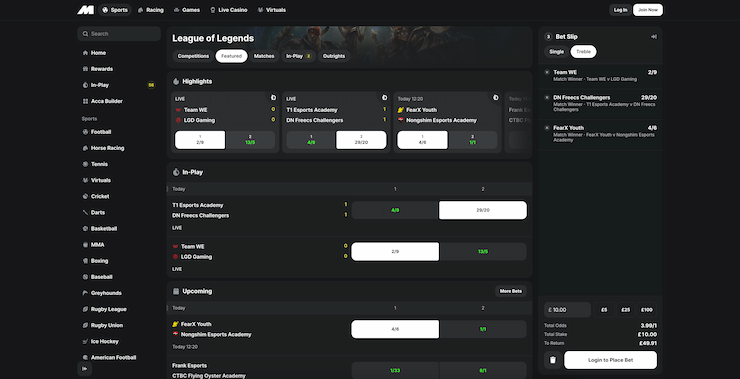Set stake with £100 quick button

647,310
